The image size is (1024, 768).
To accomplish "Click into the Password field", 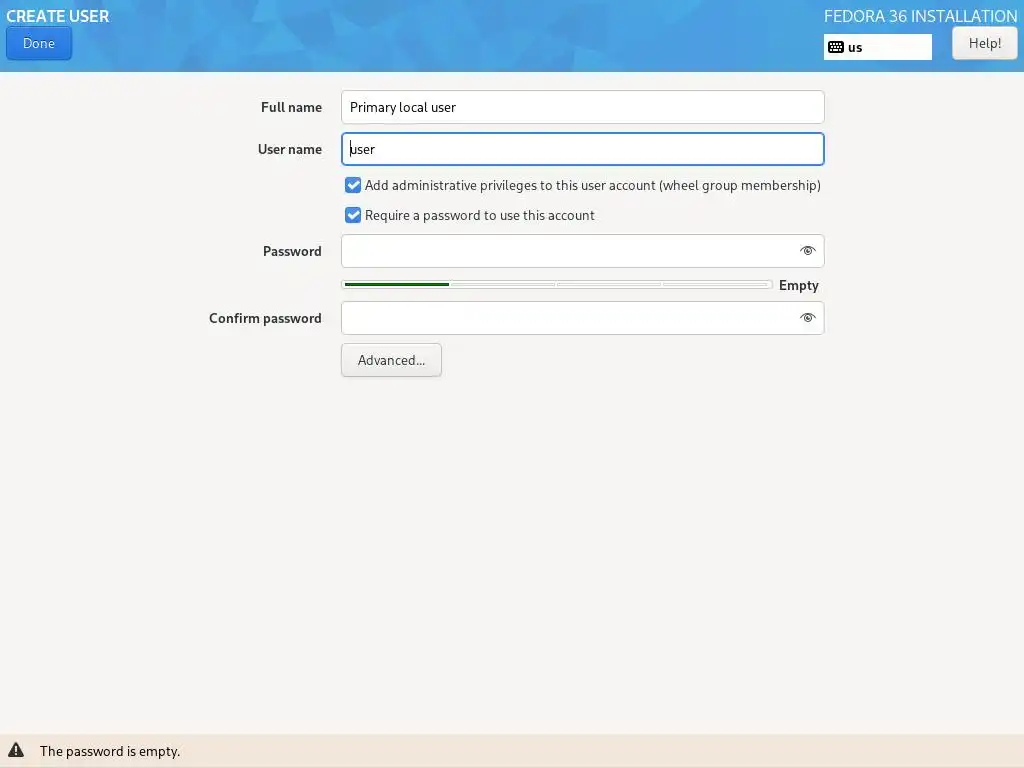I will click(x=583, y=251).
